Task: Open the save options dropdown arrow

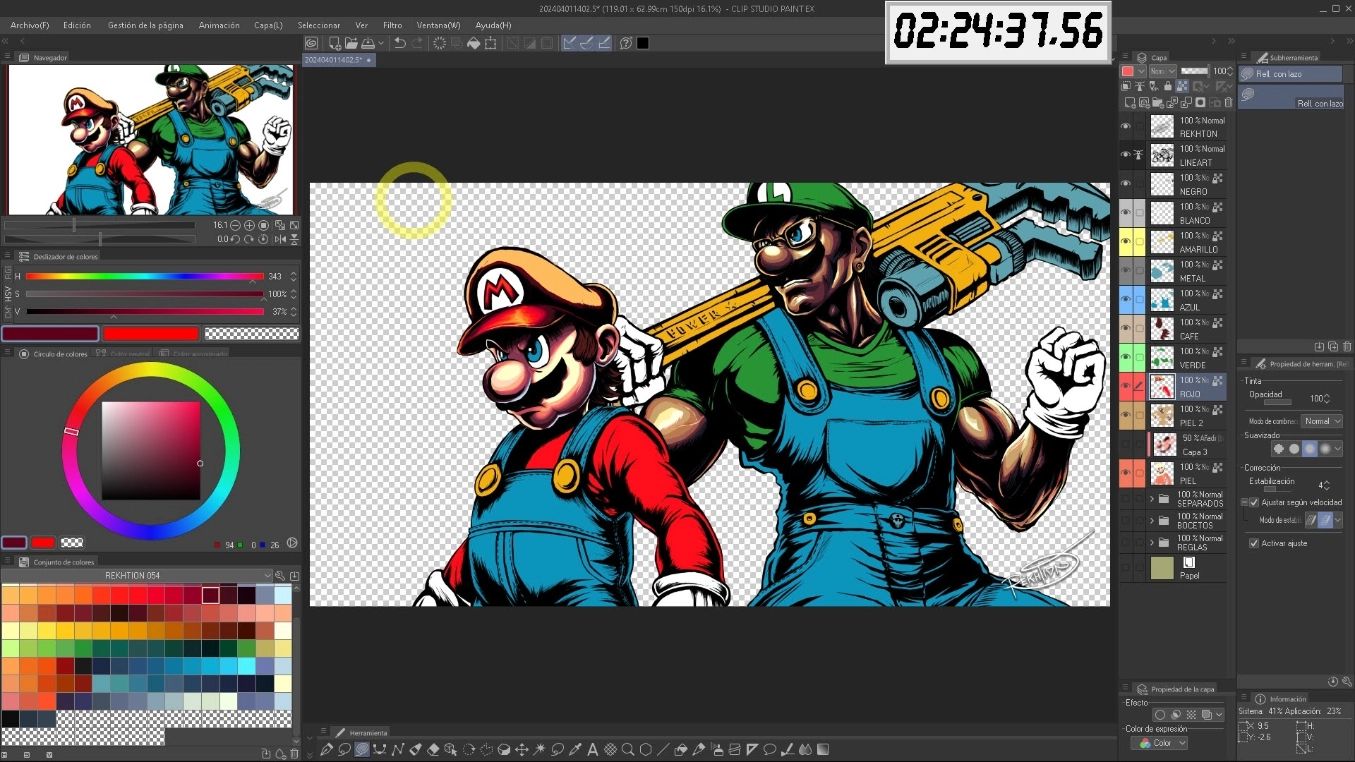Action: click(x=381, y=43)
